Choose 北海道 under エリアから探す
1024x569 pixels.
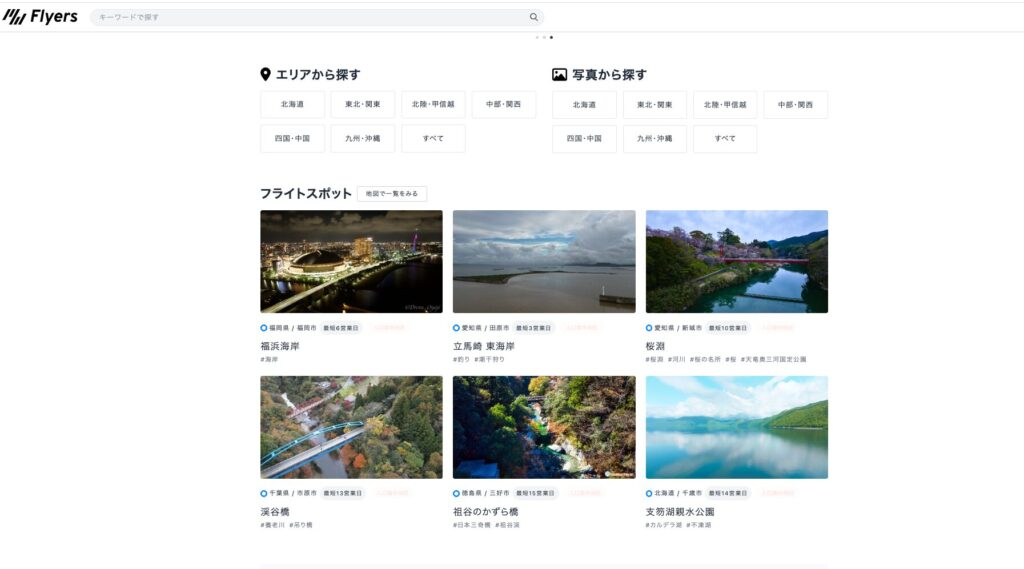(x=292, y=105)
